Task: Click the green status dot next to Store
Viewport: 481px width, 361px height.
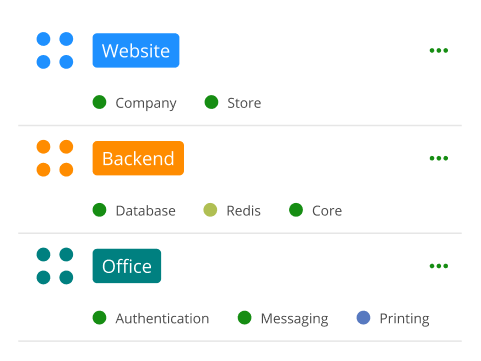Action: click(x=211, y=102)
